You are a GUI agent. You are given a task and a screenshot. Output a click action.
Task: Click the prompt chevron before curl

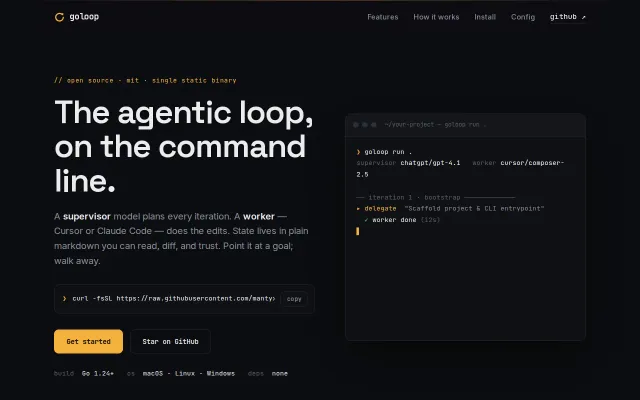click(x=64, y=299)
